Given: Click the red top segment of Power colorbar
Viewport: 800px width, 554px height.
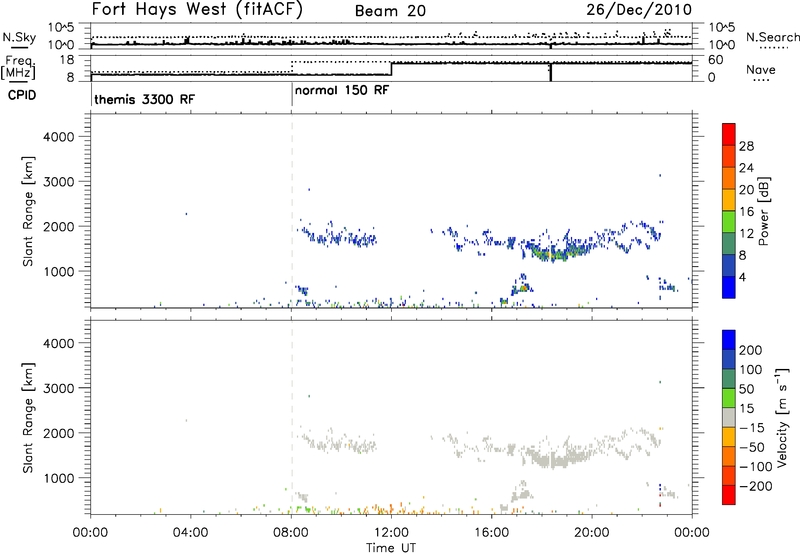Looking at the screenshot, I should click(729, 134).
